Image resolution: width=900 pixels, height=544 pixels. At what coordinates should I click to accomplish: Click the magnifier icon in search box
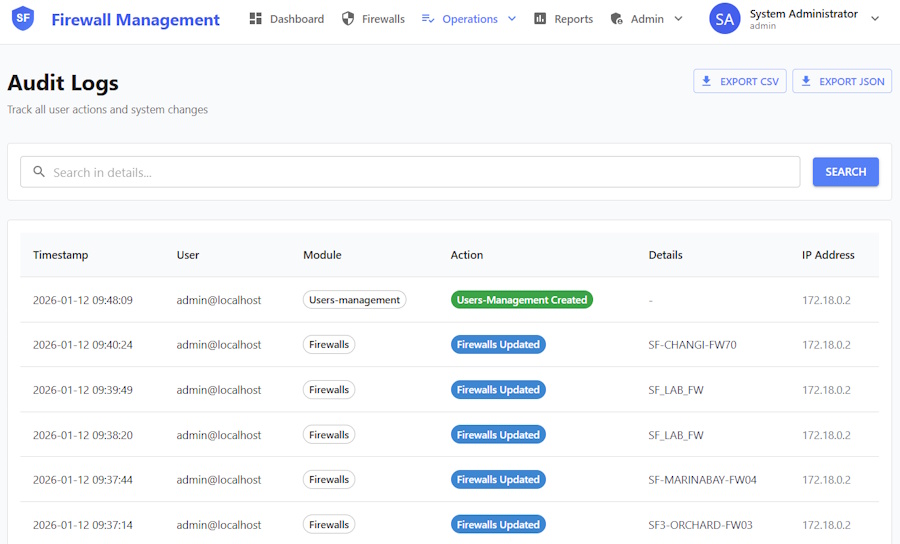pos(39,172)
